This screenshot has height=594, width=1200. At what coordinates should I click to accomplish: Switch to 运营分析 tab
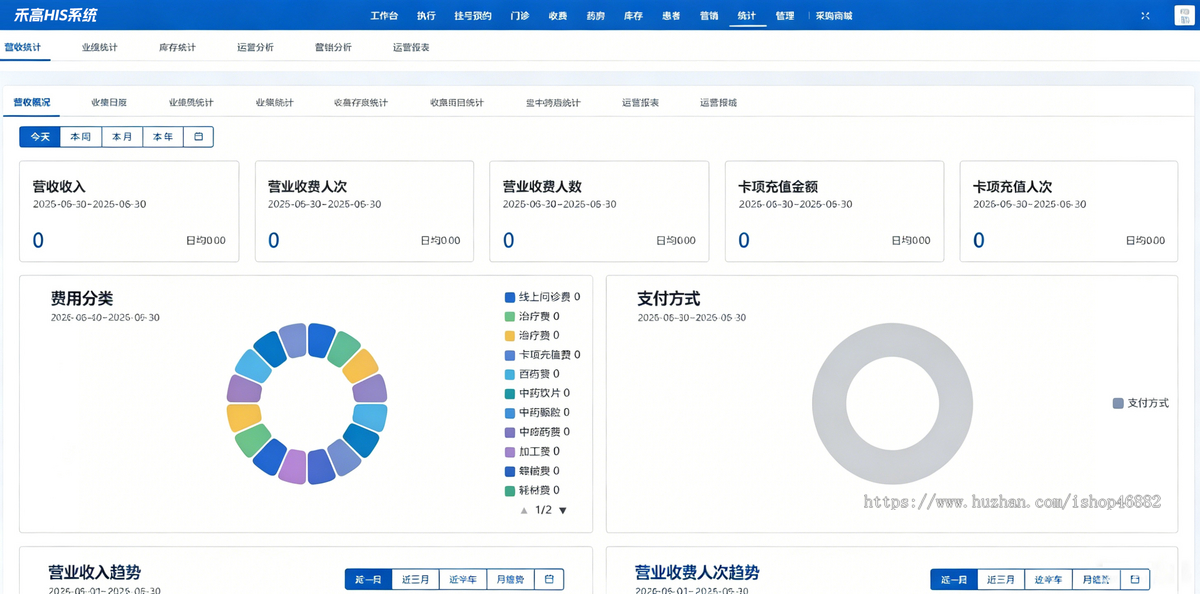[x=255, y=47]
